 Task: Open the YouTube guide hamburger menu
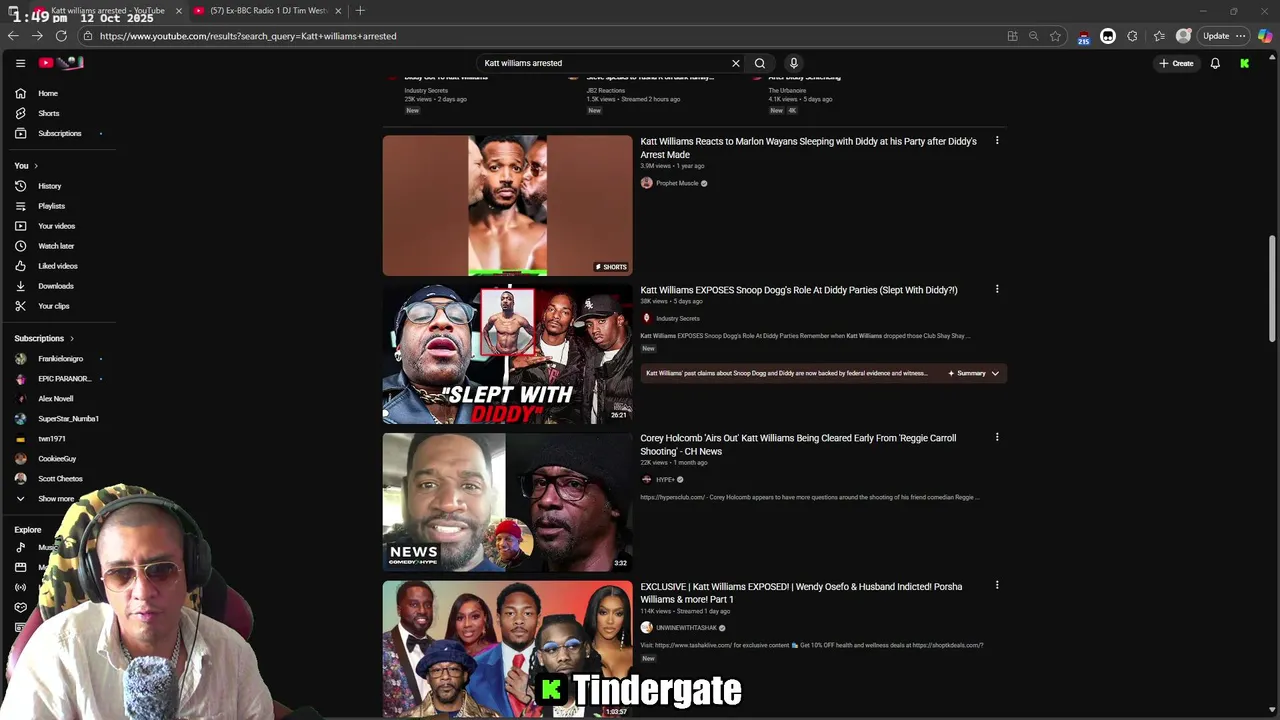click(20, 63)
